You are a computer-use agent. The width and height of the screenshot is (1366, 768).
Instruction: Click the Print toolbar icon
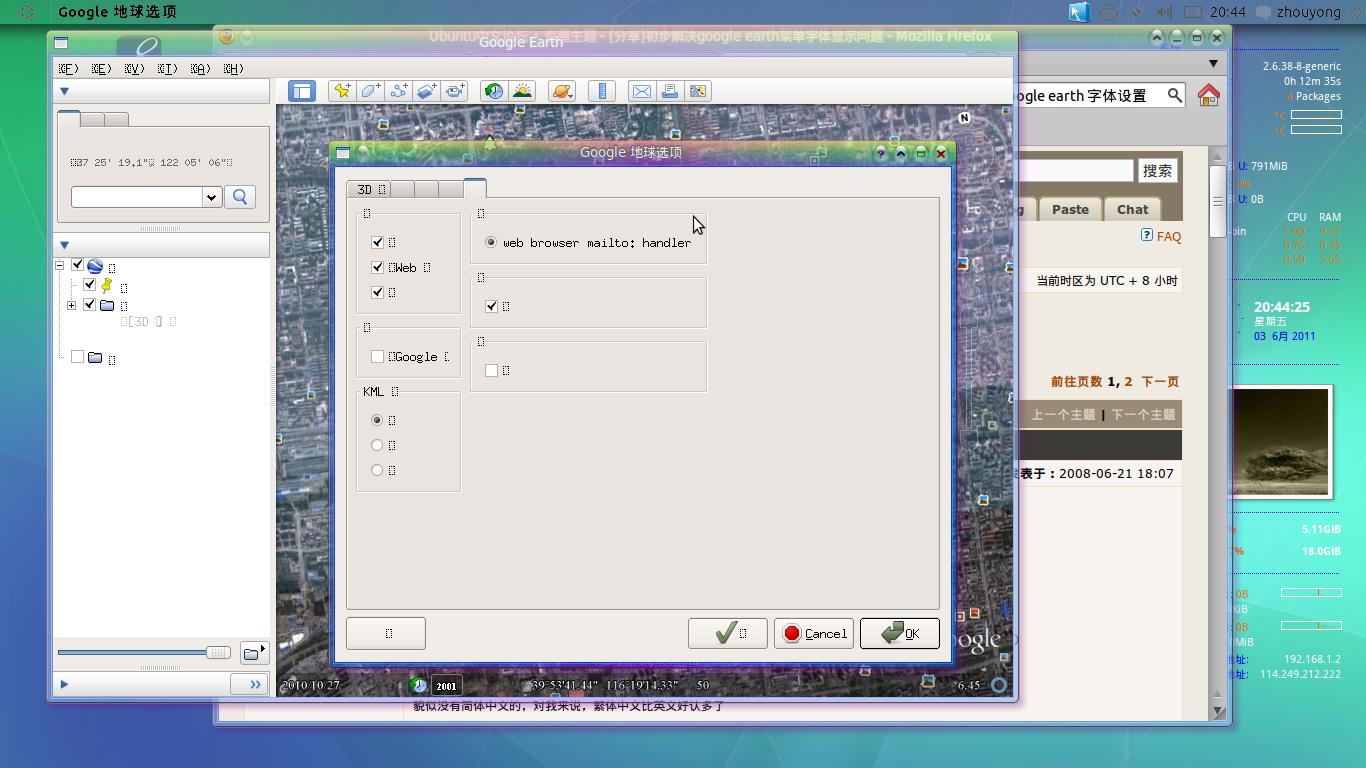[670, 91]
